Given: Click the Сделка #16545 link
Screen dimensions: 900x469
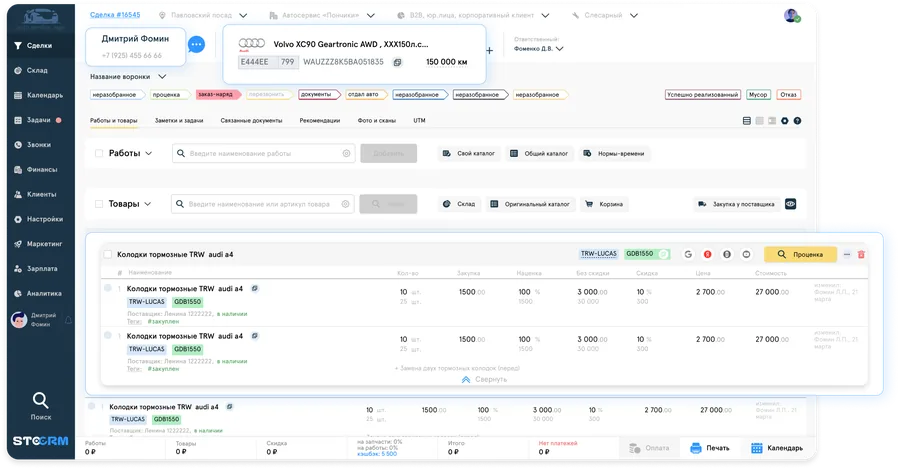Looking at the screenshot, I should [115, 15].
